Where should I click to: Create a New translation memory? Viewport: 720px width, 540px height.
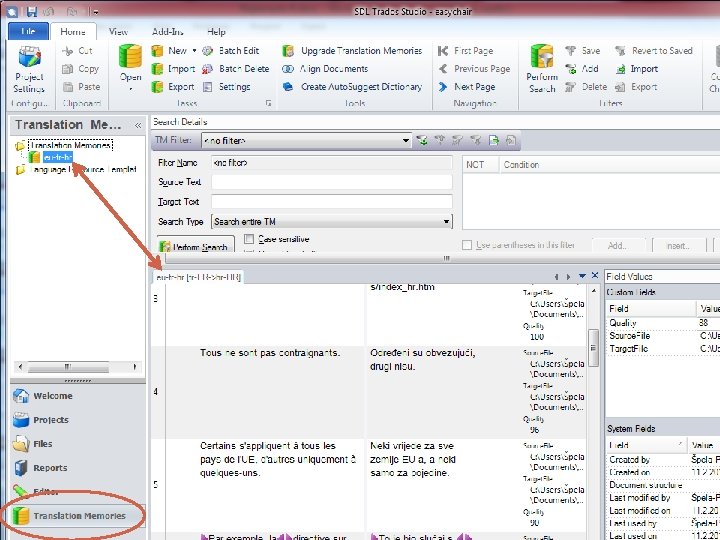coord(169,51)
